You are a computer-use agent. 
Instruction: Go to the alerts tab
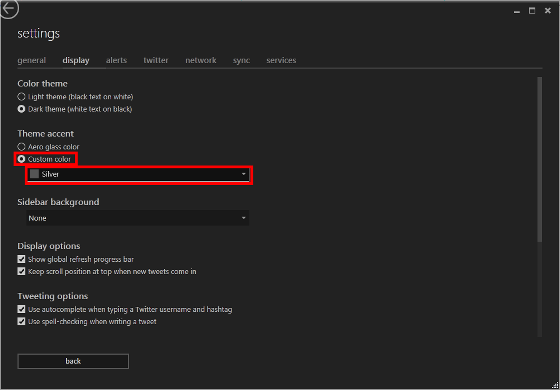coord(116,60)
